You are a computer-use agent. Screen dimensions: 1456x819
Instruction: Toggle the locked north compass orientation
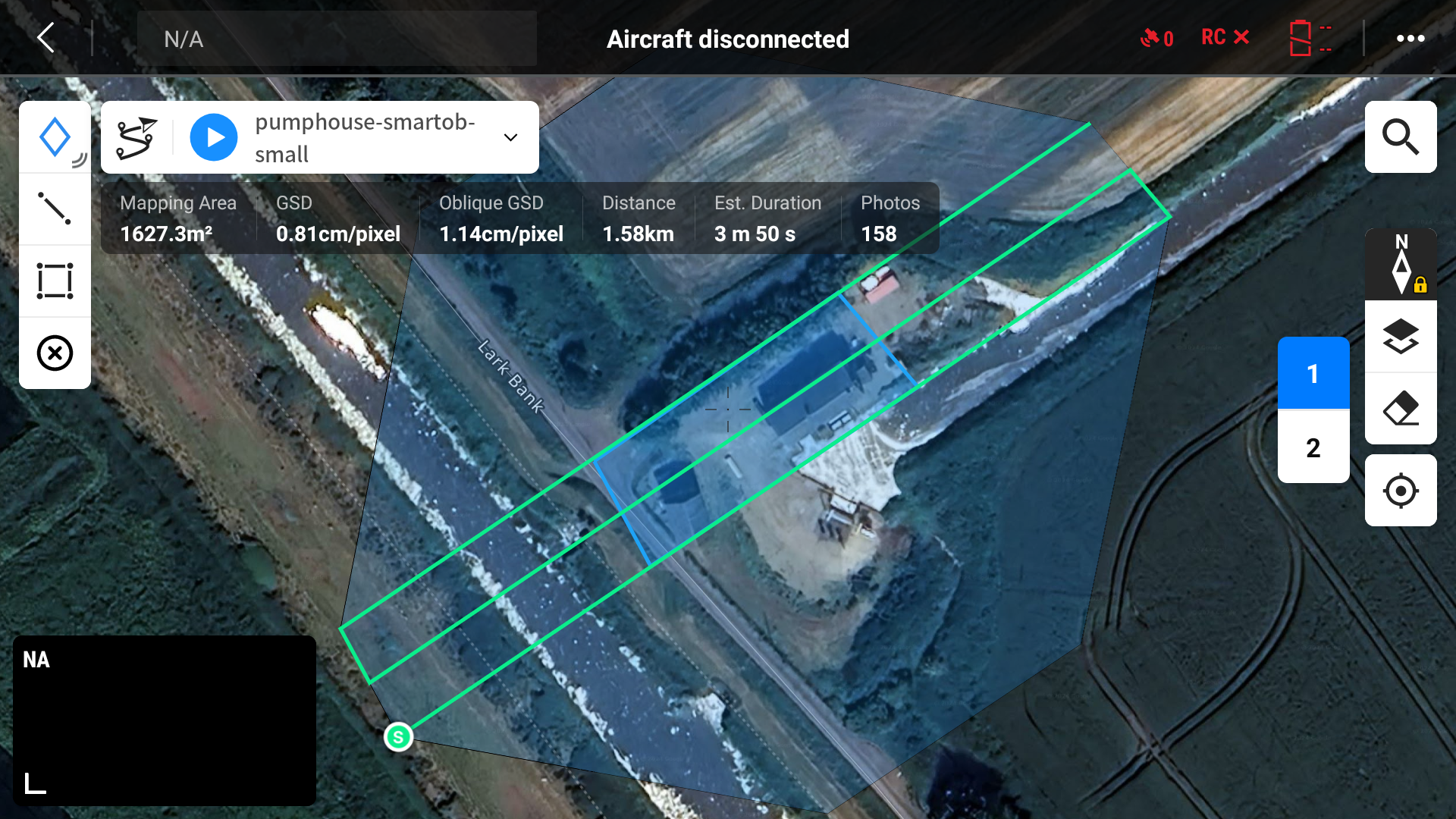pos(1401,264)
